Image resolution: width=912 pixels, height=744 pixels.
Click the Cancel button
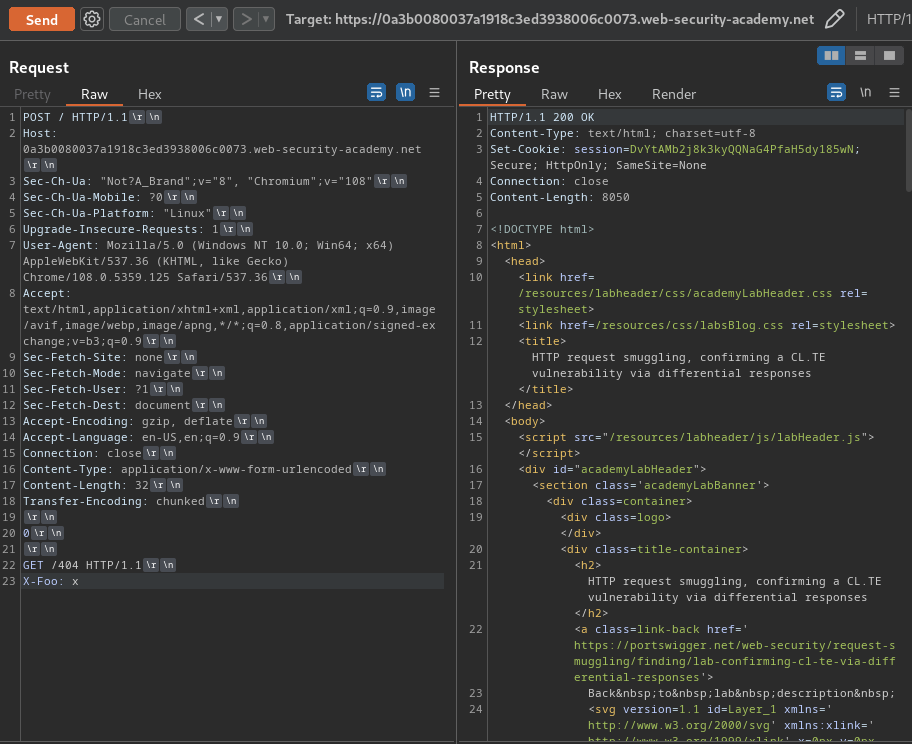click(145, 19)
